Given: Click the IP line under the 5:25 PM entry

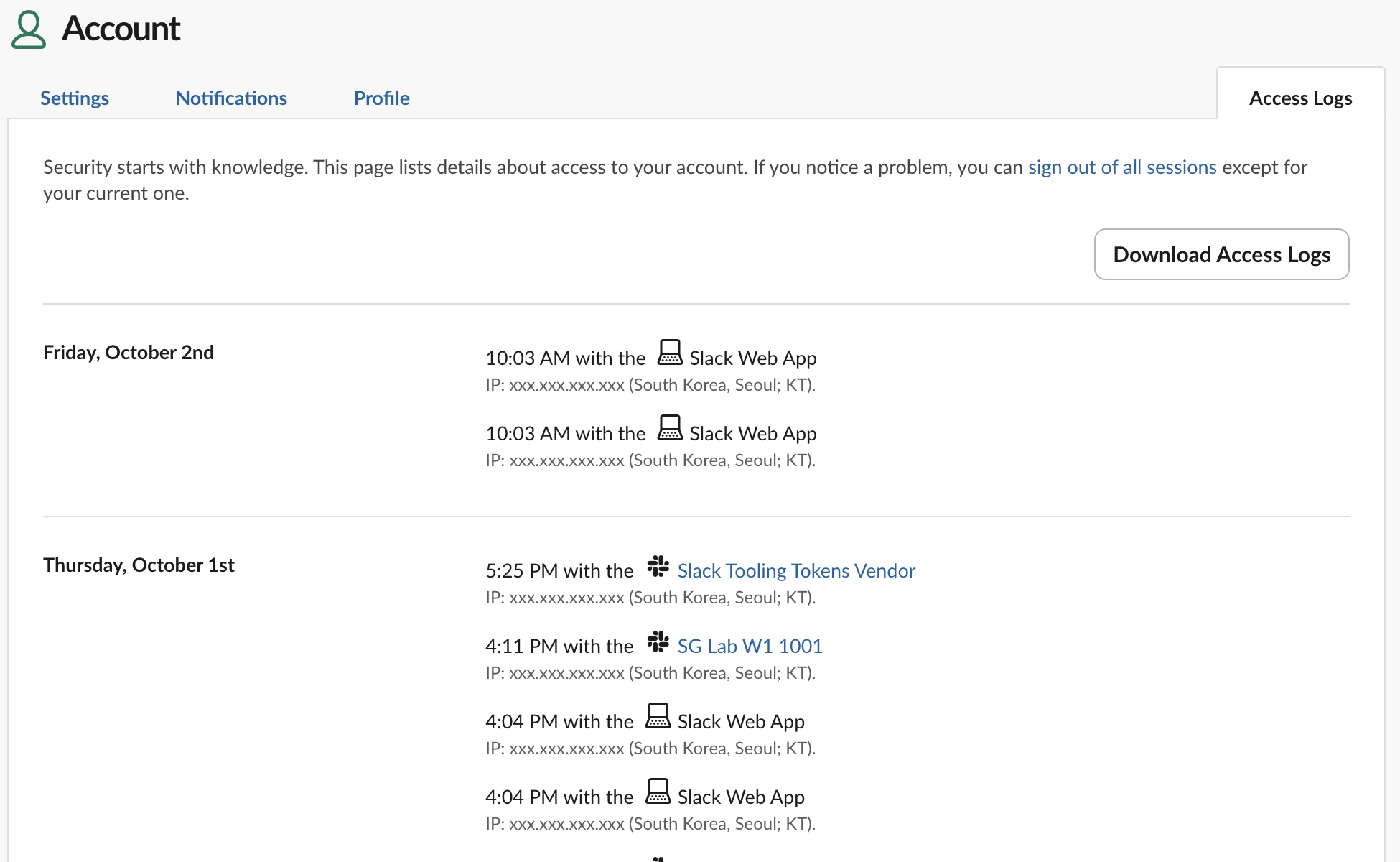Looking at the screenshot, I should click(x=650, y=598).
